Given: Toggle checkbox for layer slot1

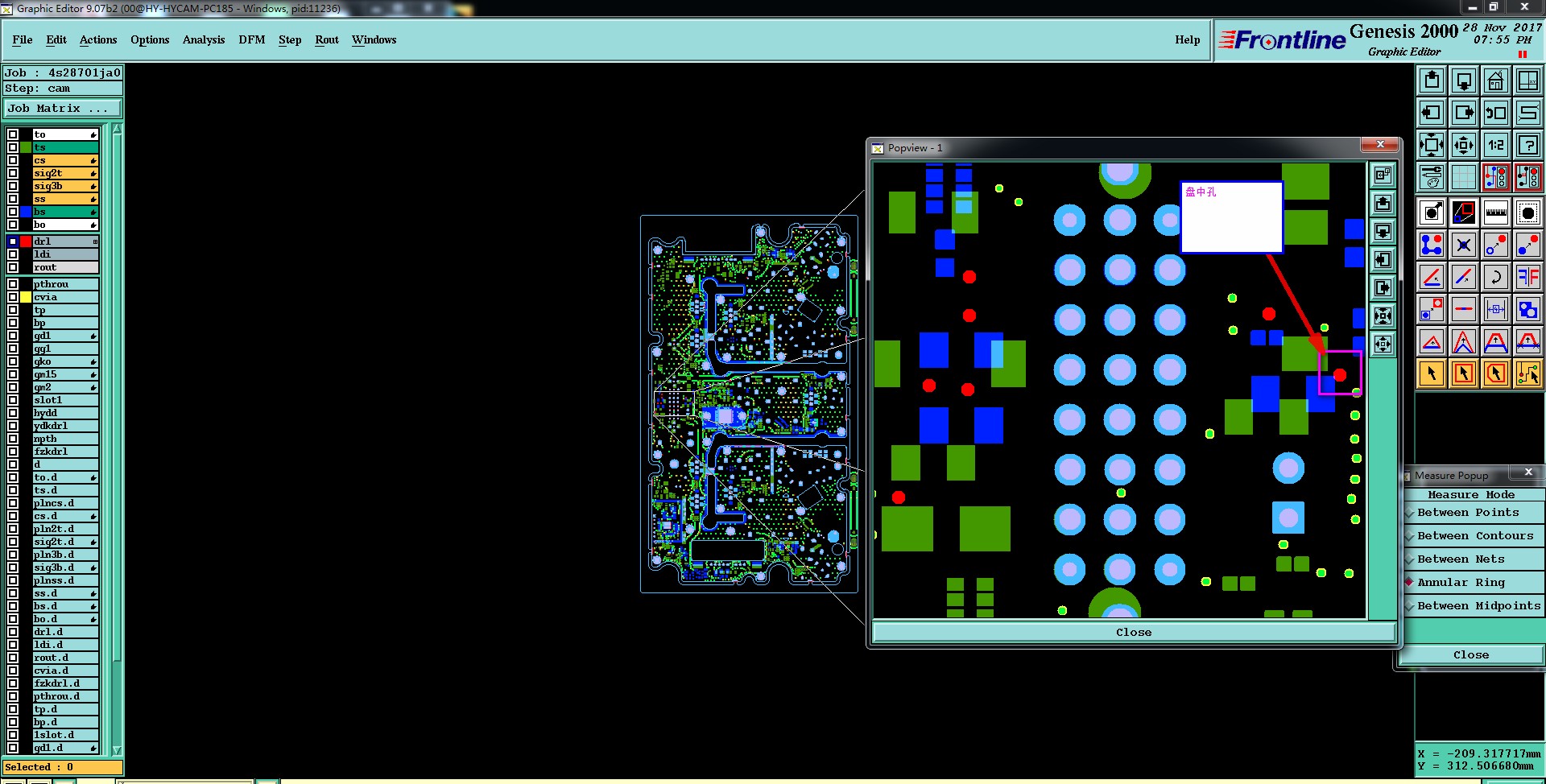Looking at the screenshot, I should tap(13, 400).
